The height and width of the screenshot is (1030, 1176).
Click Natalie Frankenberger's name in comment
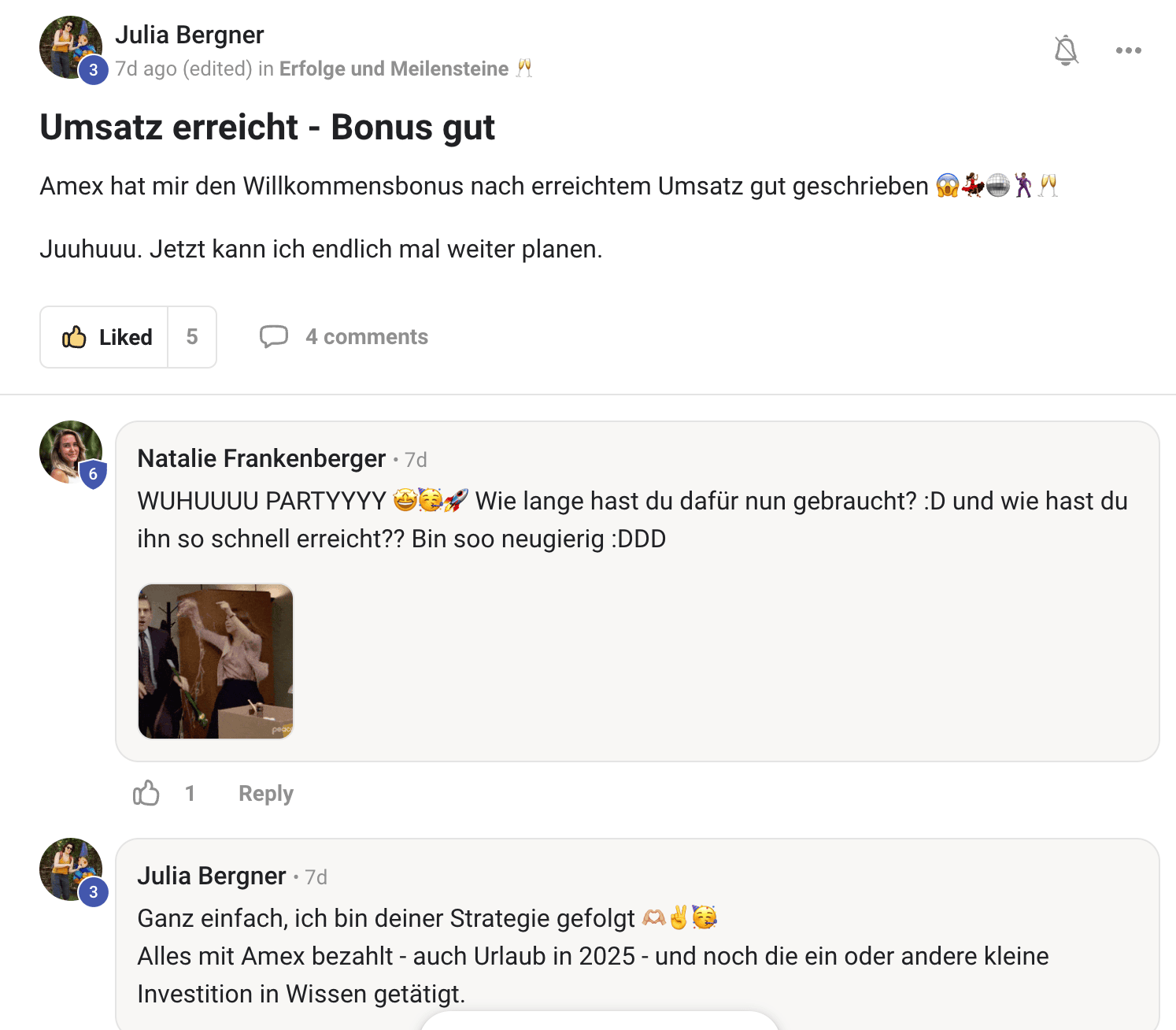click(261, 458)
